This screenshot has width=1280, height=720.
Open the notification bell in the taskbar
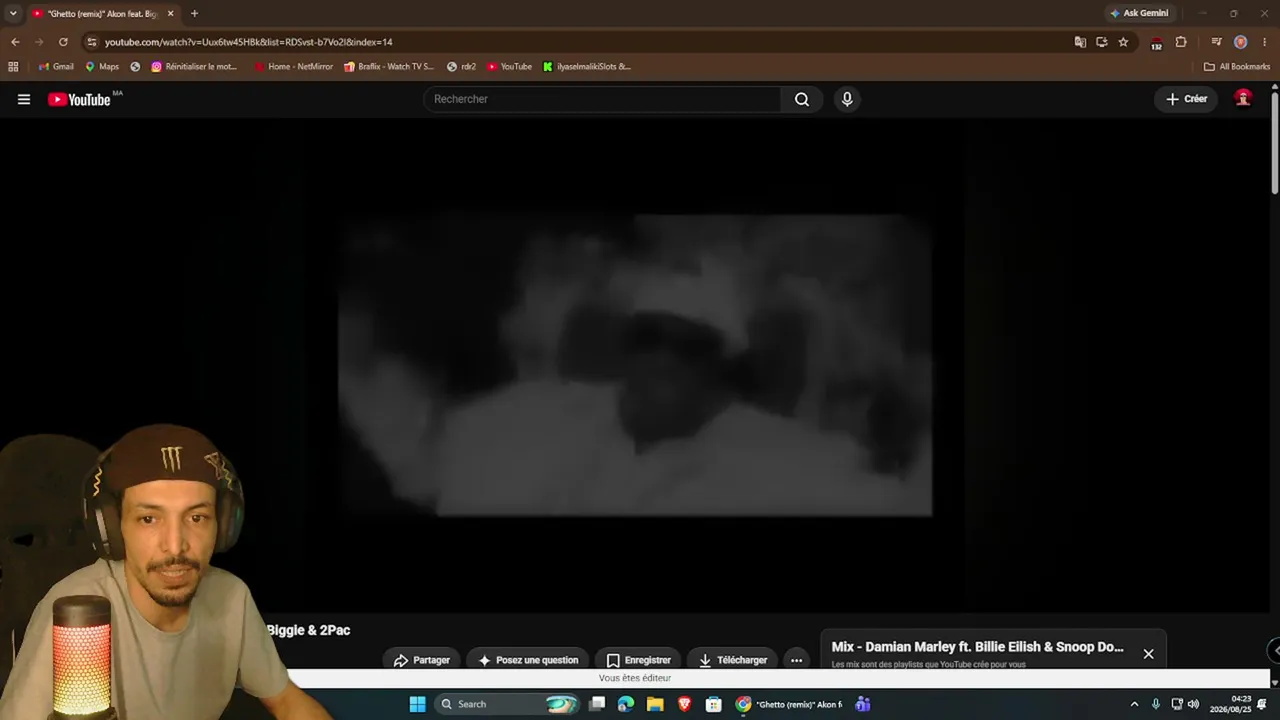[x=1262, y=704]
